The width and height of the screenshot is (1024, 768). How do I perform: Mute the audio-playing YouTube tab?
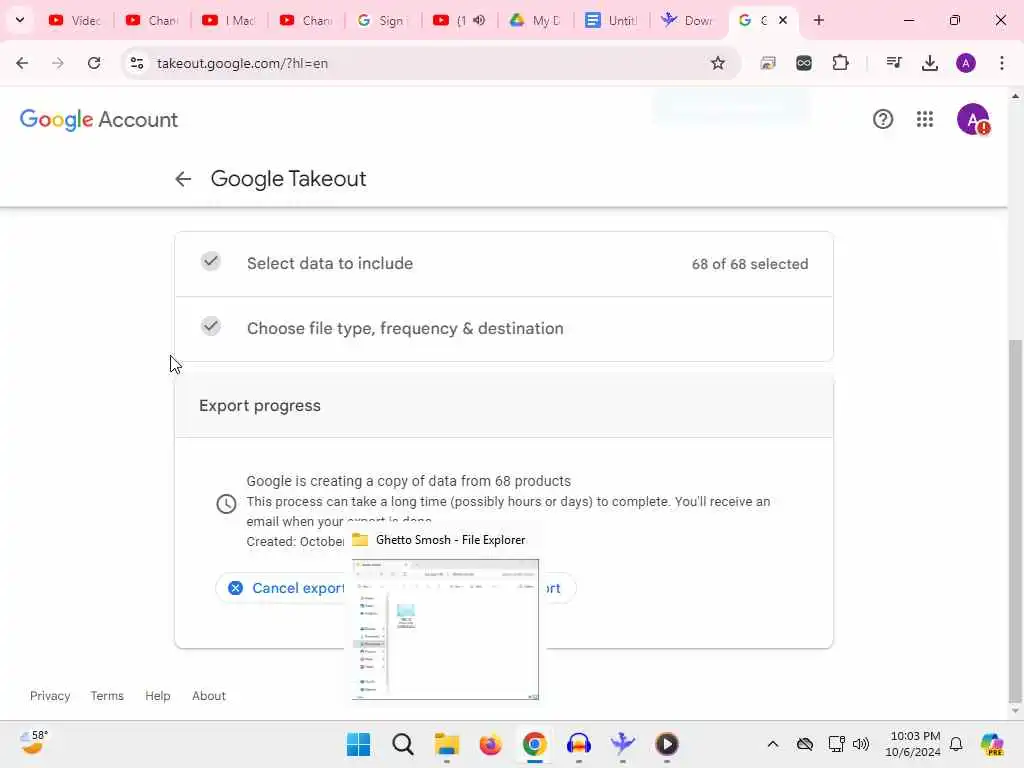coord(479,20)
